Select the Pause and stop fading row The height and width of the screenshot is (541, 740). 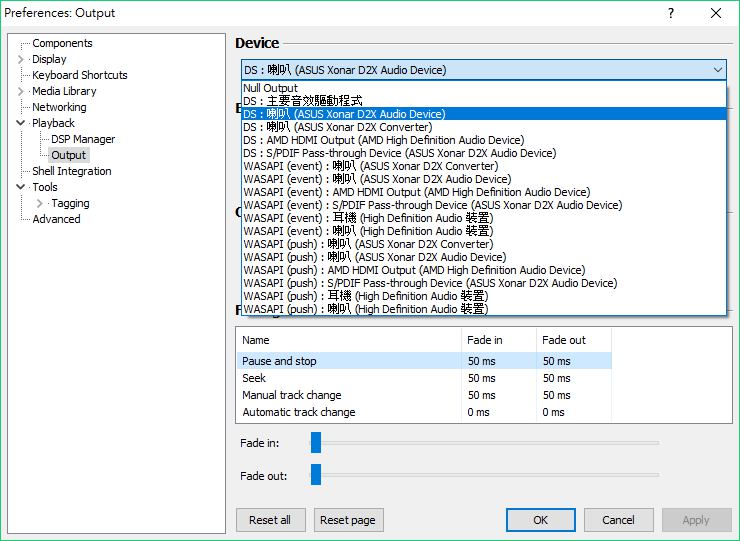coord(424,361)
